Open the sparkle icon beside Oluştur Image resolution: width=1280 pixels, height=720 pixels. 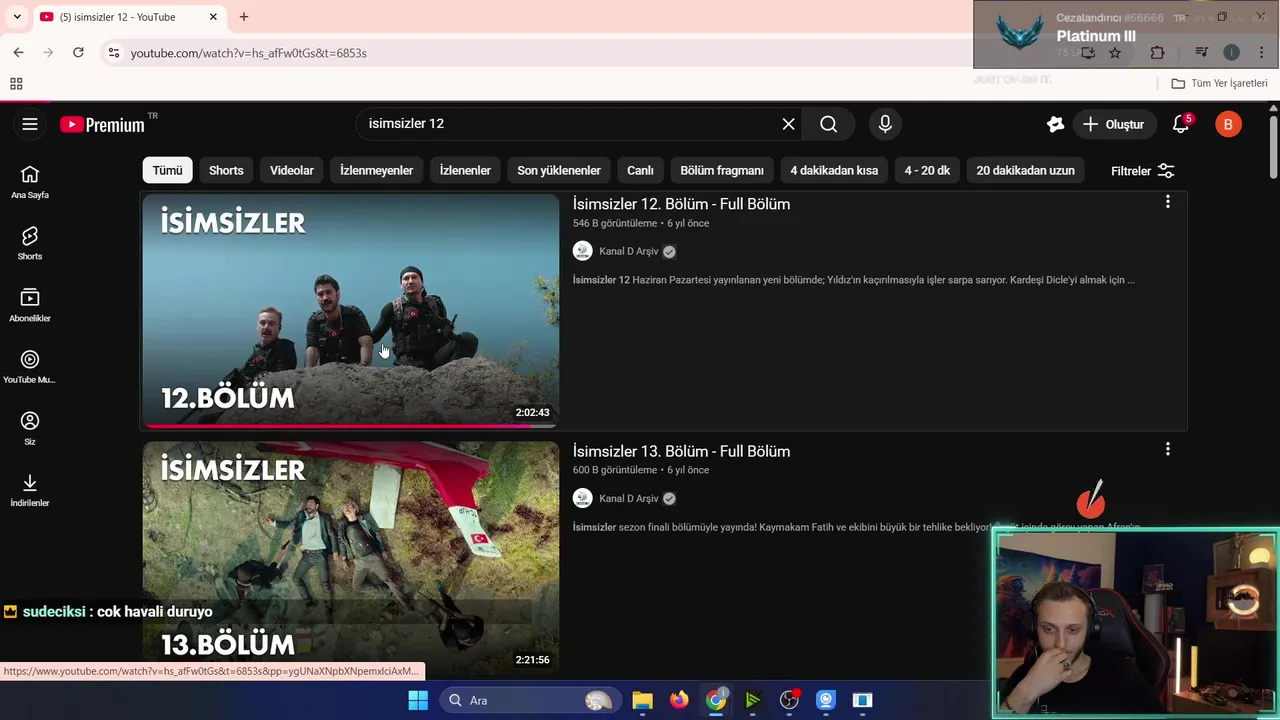point(1055,124)
